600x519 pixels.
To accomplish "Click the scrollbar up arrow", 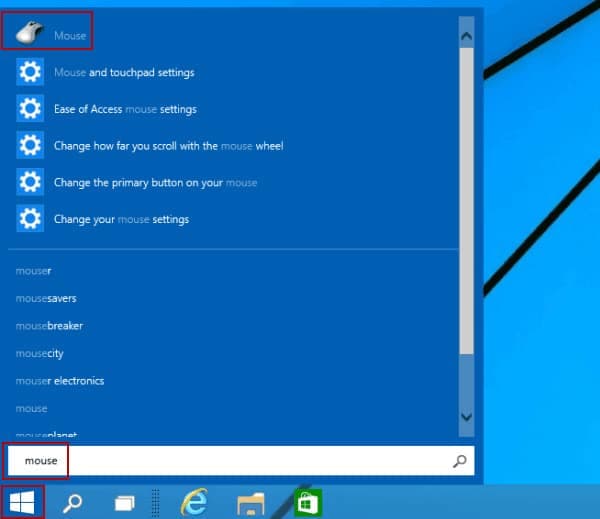I will pos(466,36).
